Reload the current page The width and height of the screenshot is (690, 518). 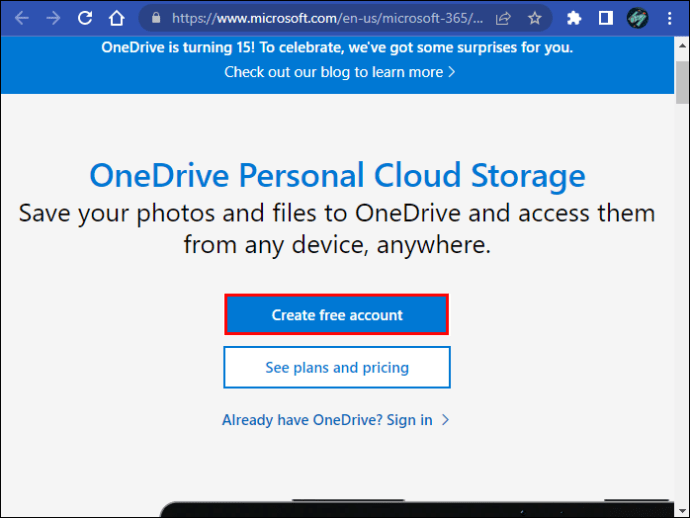tap(85, 18)
